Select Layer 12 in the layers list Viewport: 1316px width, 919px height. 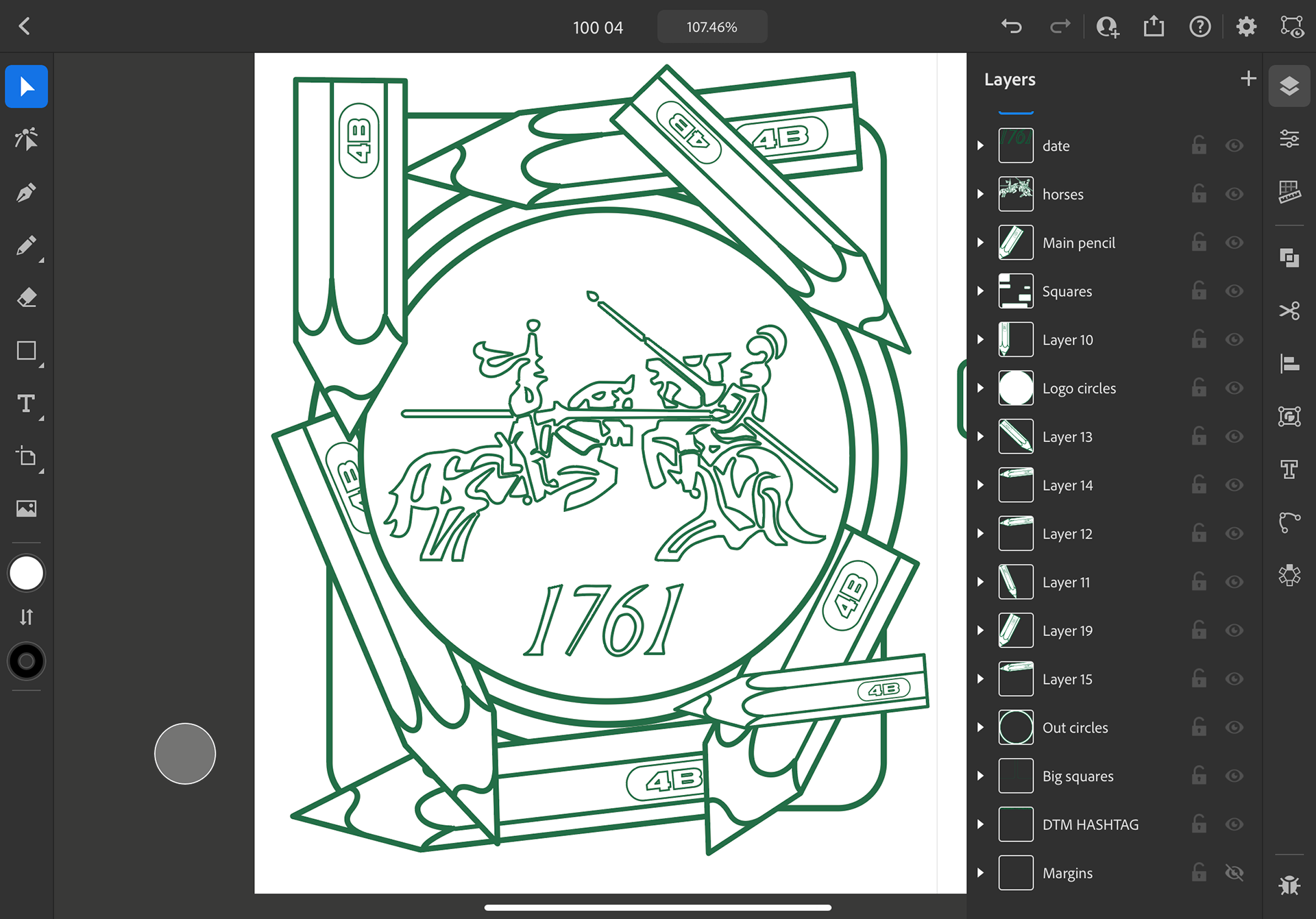coord(1114,533)
